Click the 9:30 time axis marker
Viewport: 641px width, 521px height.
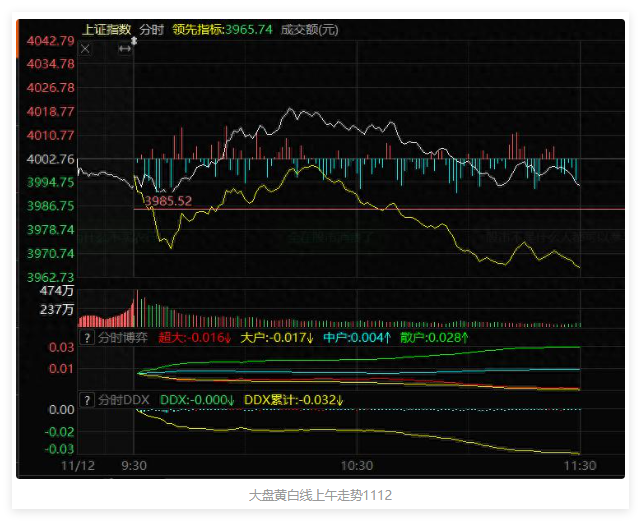click(134, 466)
